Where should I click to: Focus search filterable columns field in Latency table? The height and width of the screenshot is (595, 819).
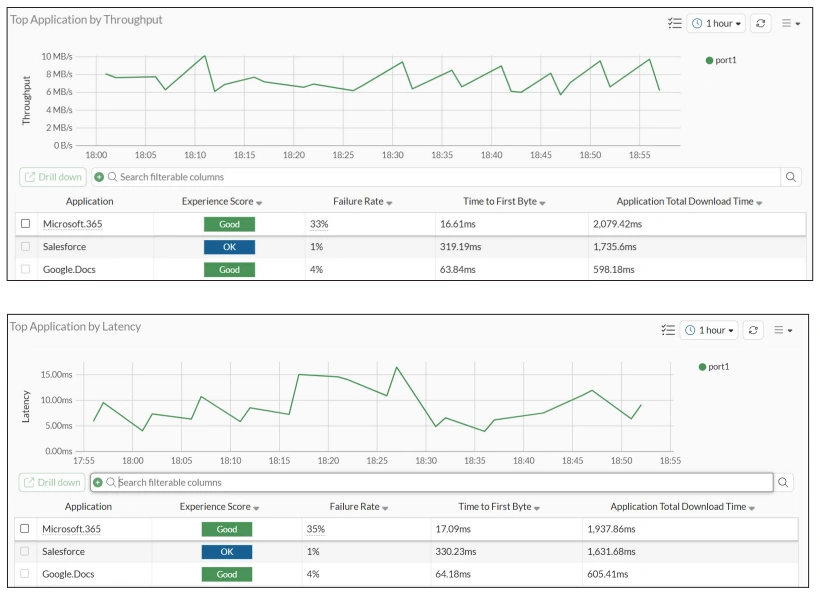point(440,482)
